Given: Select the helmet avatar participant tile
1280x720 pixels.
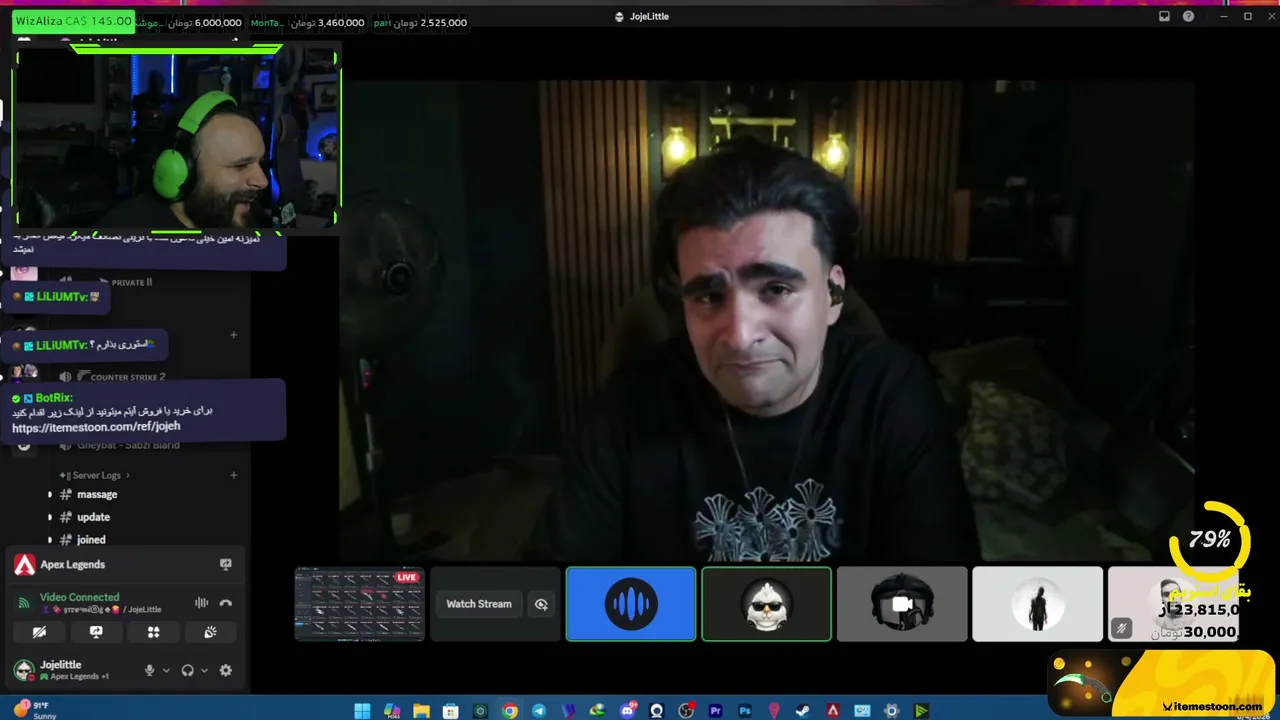Looking at the screenshot, I should tap(902, 604).
